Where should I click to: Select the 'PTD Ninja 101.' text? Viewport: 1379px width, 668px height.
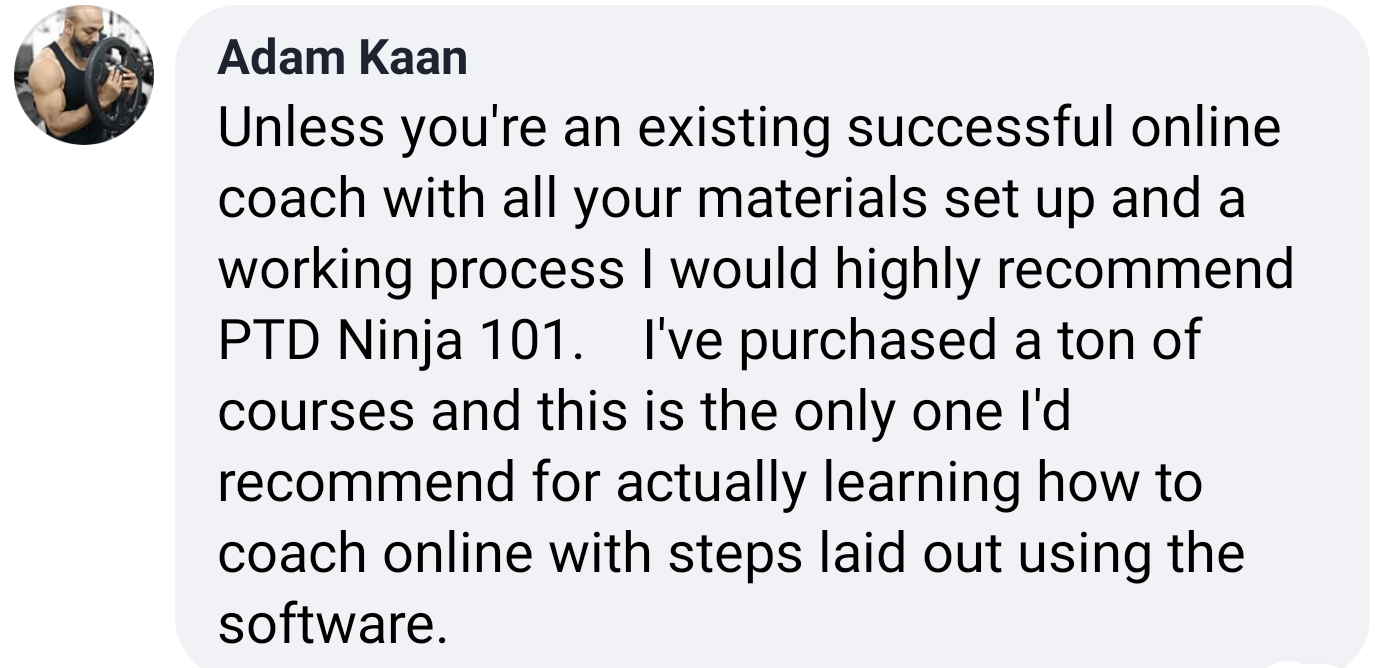[x=400, y=342]
